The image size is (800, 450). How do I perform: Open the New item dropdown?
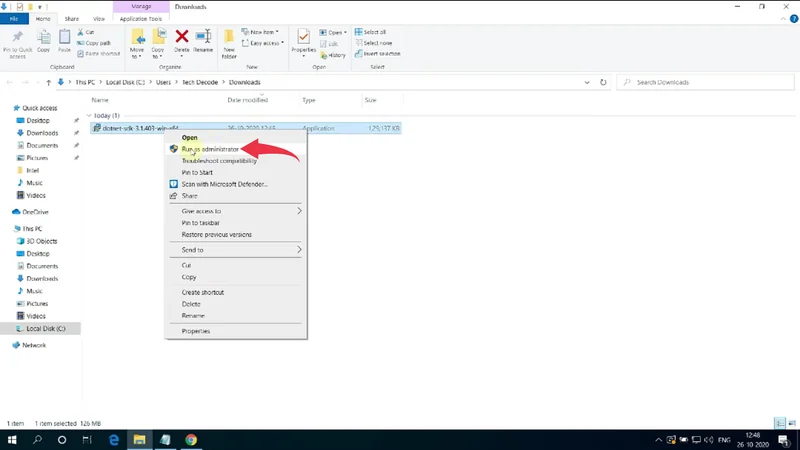[x=265, y=32]
